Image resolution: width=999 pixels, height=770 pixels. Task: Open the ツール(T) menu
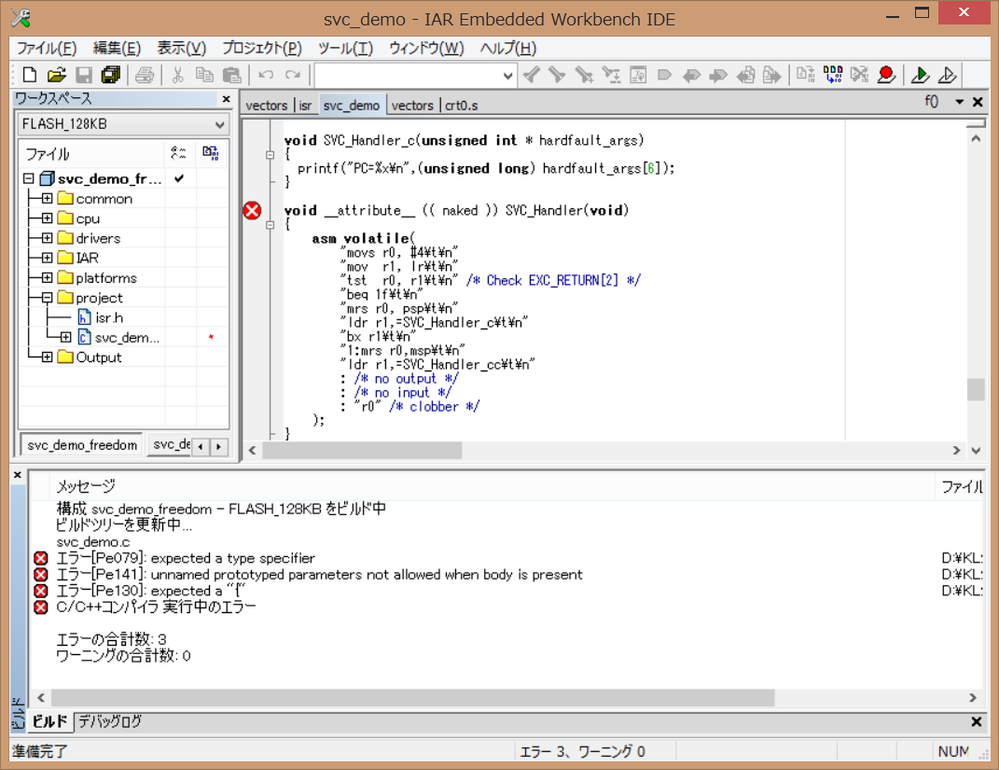click(345, 48)
